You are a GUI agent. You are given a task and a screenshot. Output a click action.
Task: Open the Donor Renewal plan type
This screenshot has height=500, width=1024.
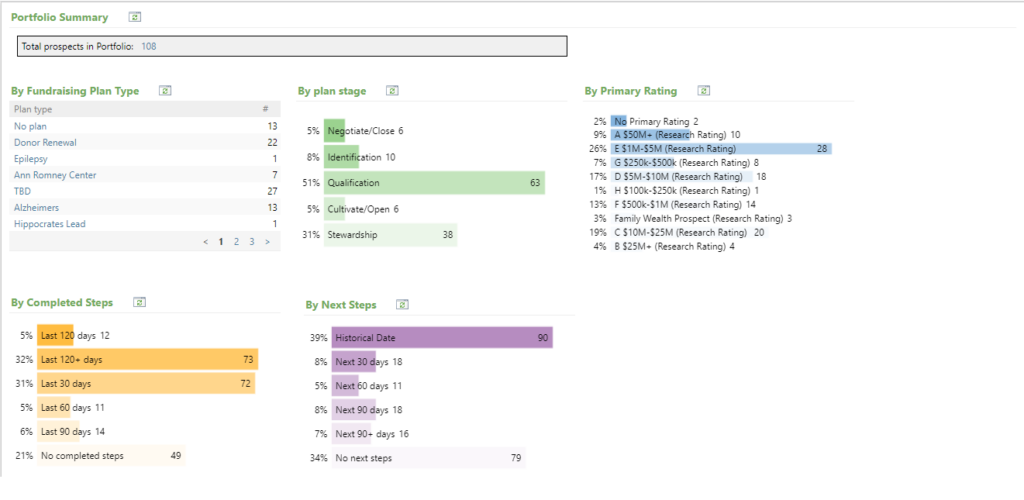click(x=45, y=143)
